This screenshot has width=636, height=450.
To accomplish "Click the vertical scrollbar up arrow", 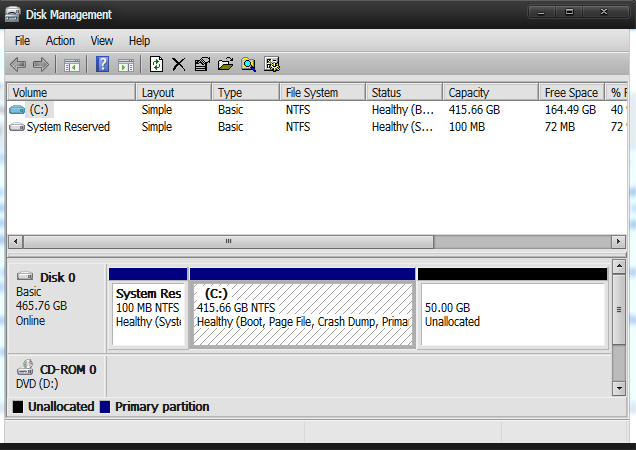I will (x=619, y=267).
